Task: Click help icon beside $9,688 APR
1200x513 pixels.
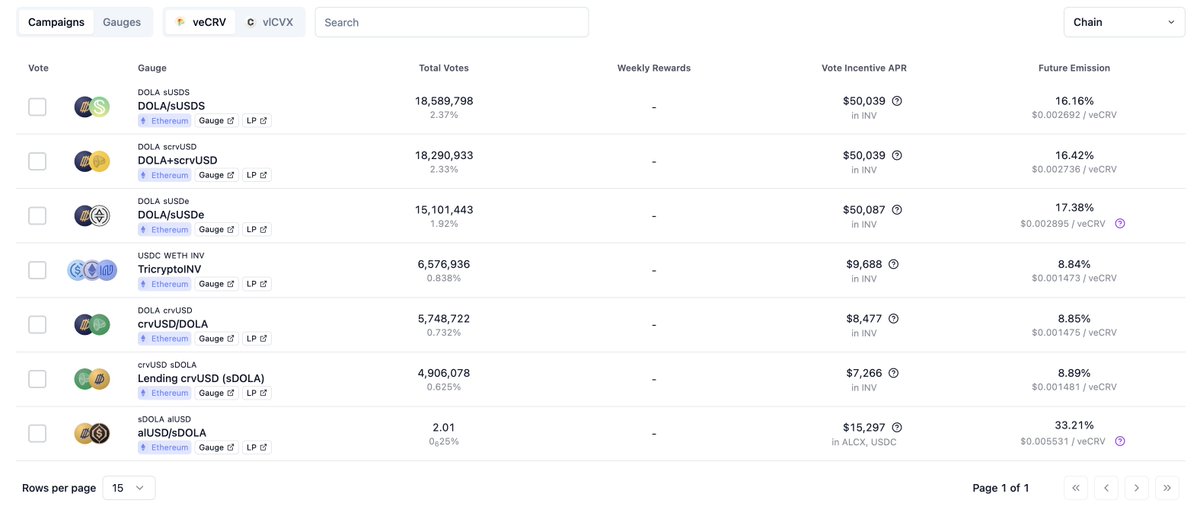Action: (x=893, y=264)
